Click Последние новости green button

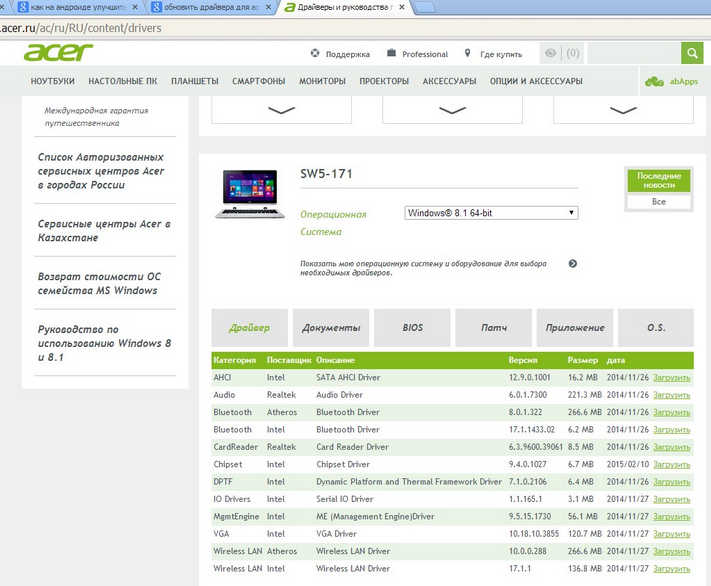[659, 181]
